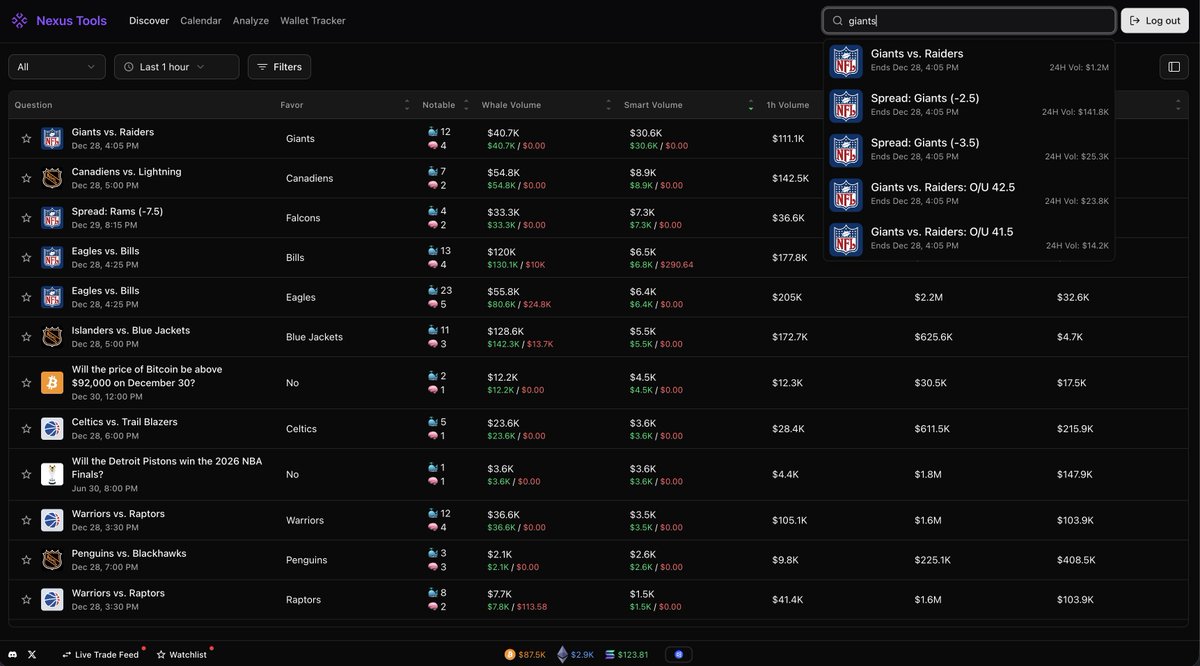Screen dimensions: 1200x666
Task: Click the Nexus Tools logo icon
Action: [x=19, y=20]
